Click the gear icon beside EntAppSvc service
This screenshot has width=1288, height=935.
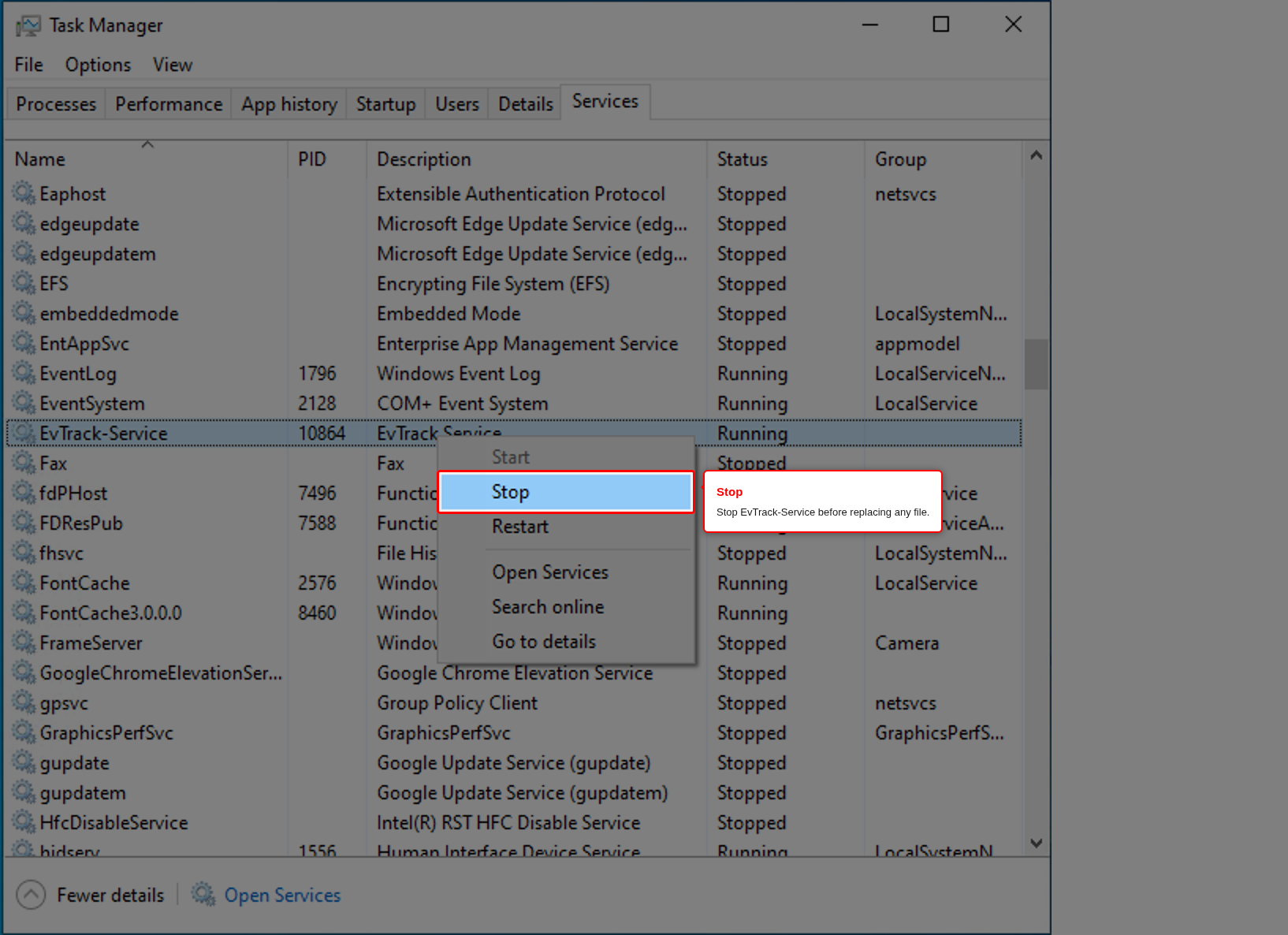24,343
